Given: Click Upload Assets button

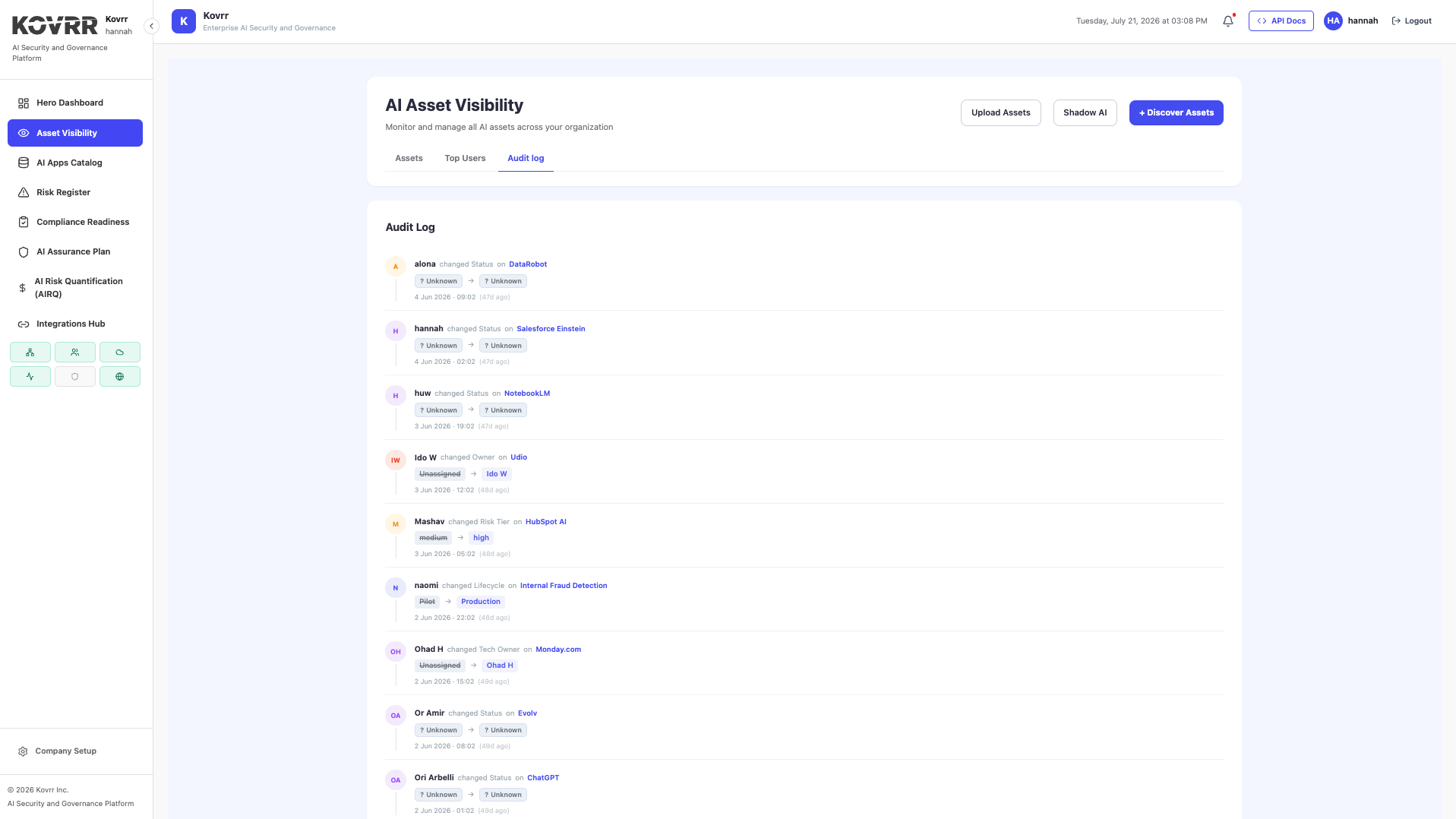Looking at the screenshot, I should 1000,112.
